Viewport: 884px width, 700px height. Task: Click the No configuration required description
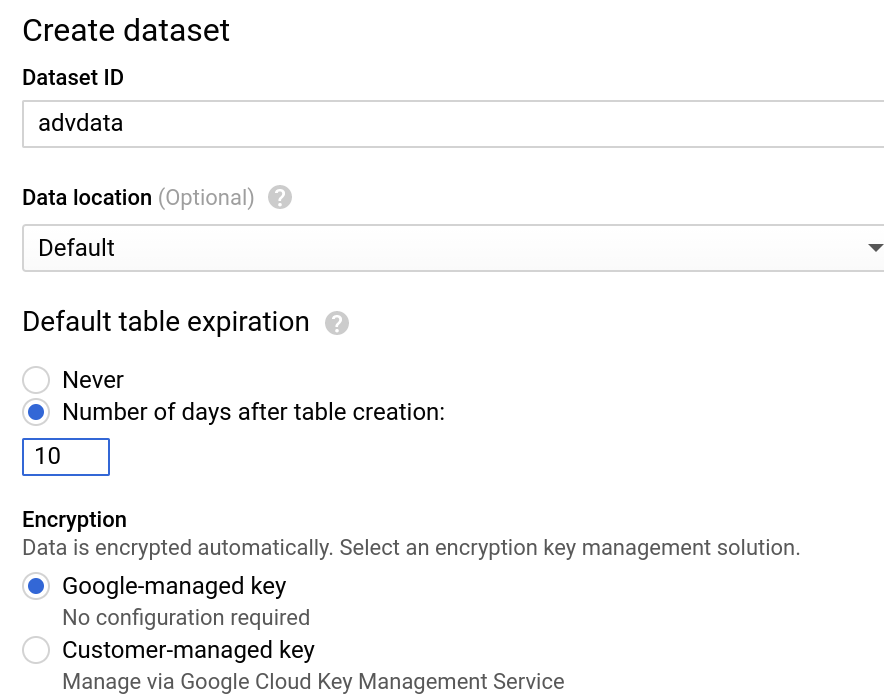click(x=186, y=618)
